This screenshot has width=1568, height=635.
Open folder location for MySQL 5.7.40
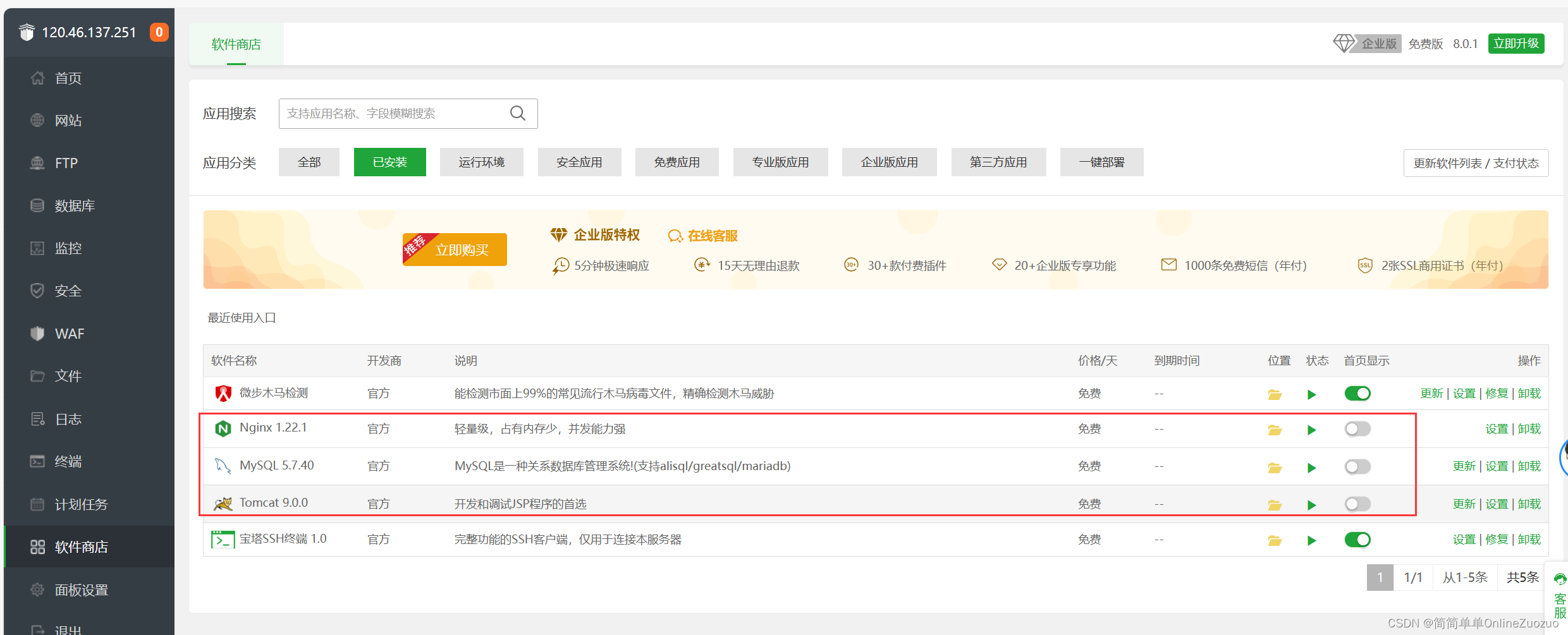[x=1275, y=468]
